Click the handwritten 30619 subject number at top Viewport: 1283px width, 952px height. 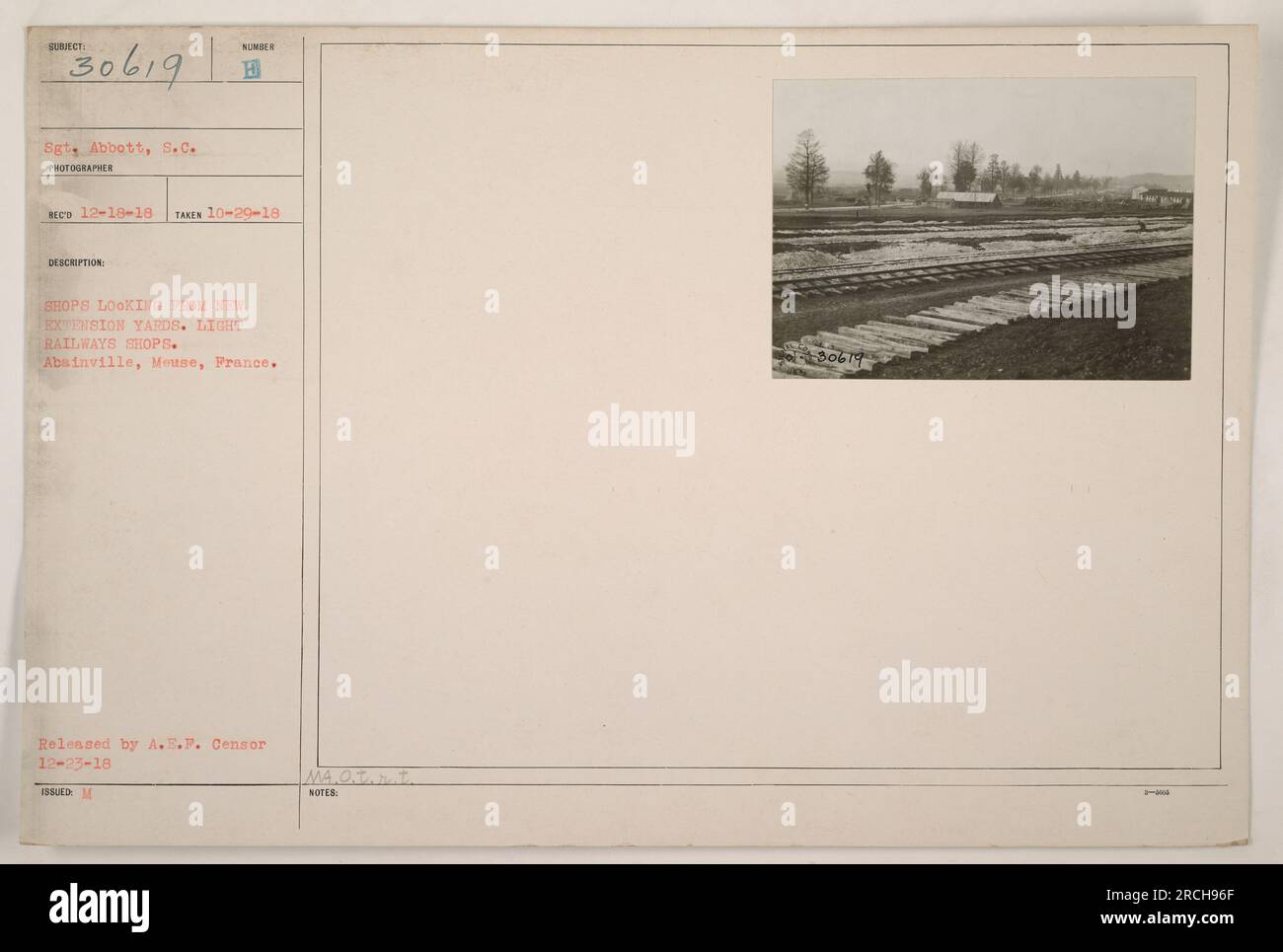click(126, 66)
